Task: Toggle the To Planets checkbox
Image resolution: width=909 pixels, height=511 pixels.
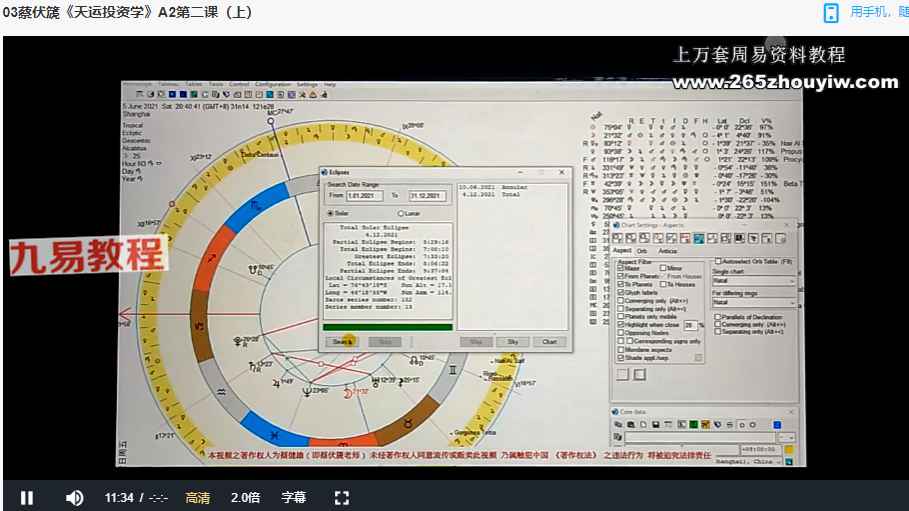Action: 621,285
